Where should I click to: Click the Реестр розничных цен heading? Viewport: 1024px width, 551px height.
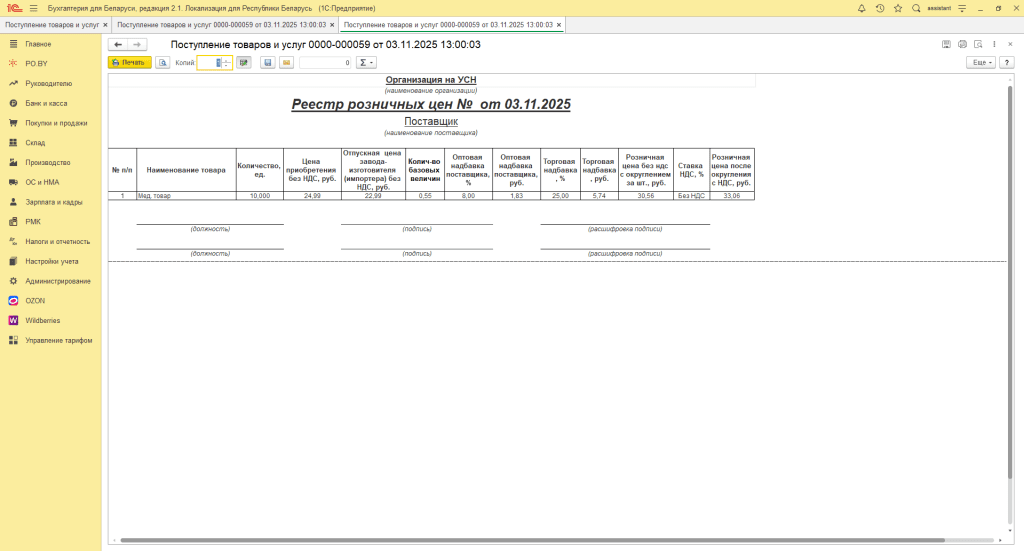(431, 104)
